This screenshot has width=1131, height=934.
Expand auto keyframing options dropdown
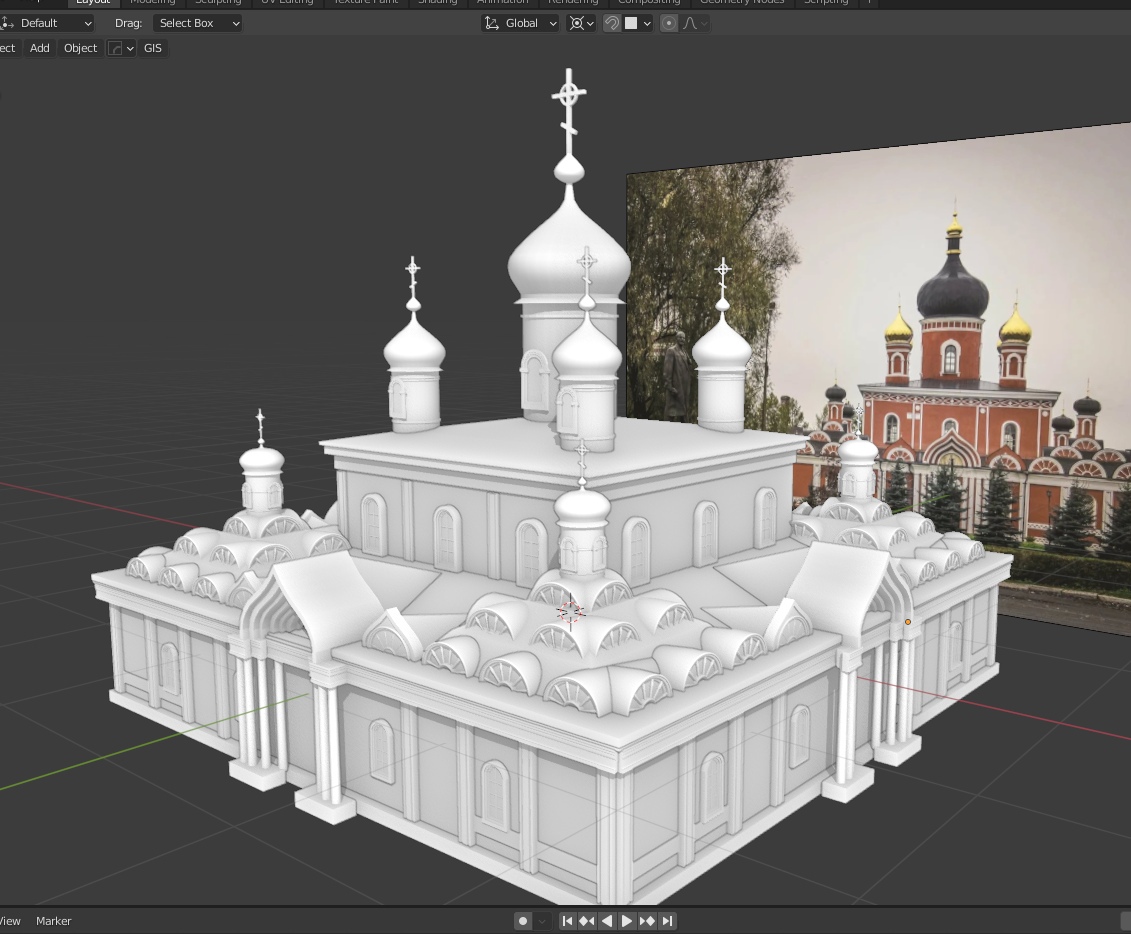coord(542,921)
